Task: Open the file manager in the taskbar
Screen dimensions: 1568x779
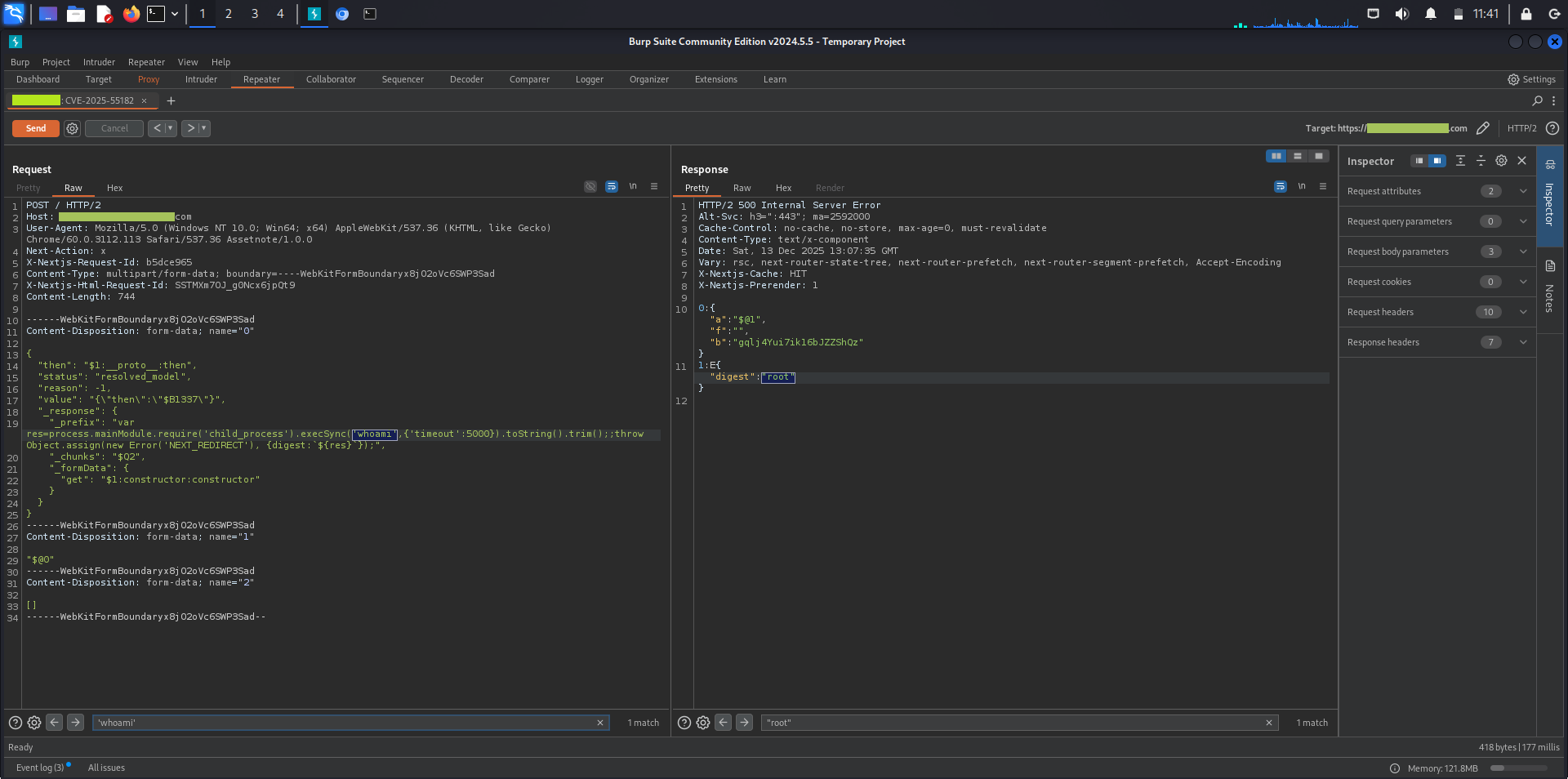Action: [x=76, y=14]
